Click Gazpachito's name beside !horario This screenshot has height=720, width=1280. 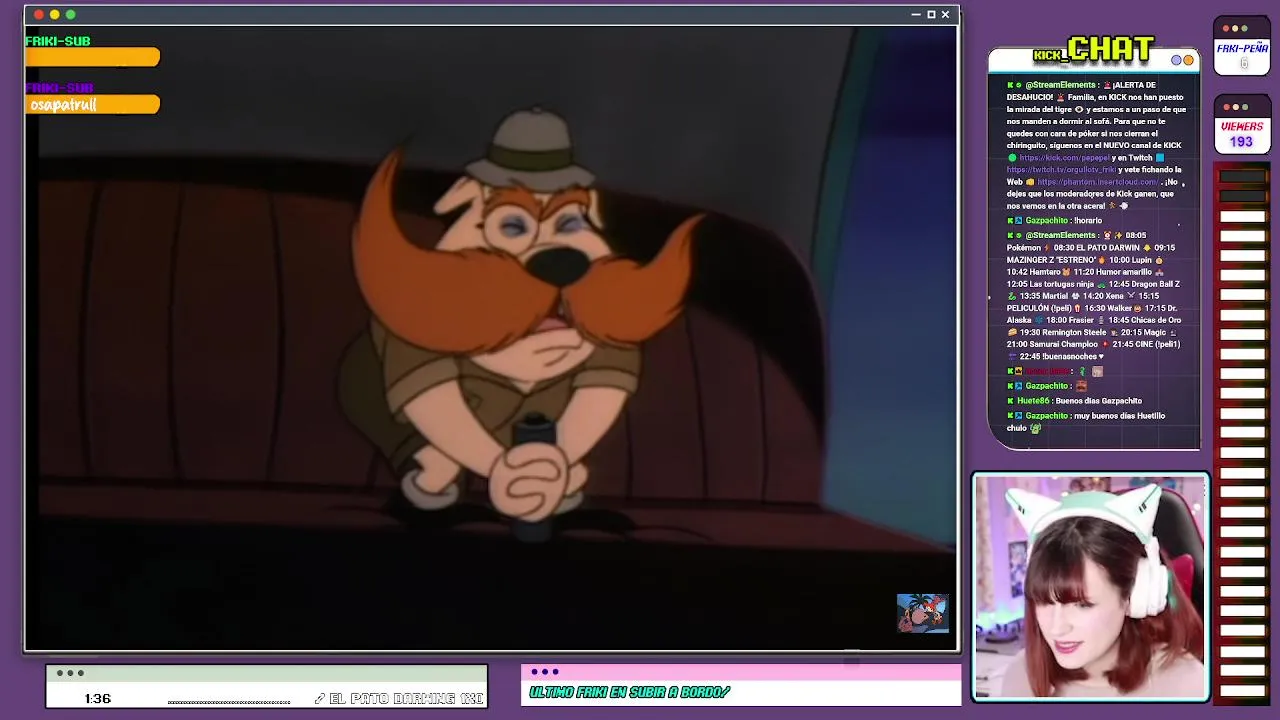(1047, 221)
